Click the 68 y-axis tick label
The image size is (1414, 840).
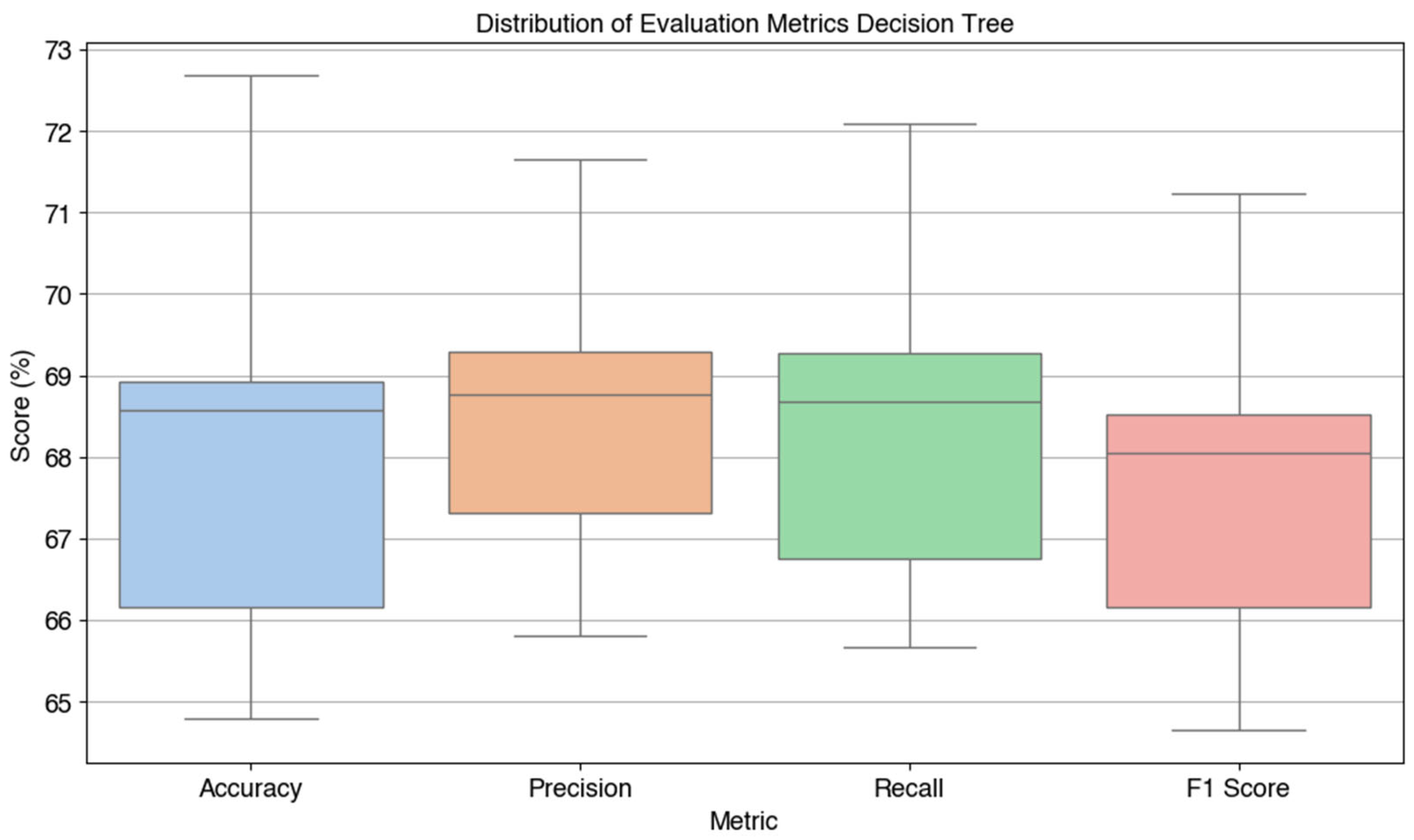coord(59,458)
